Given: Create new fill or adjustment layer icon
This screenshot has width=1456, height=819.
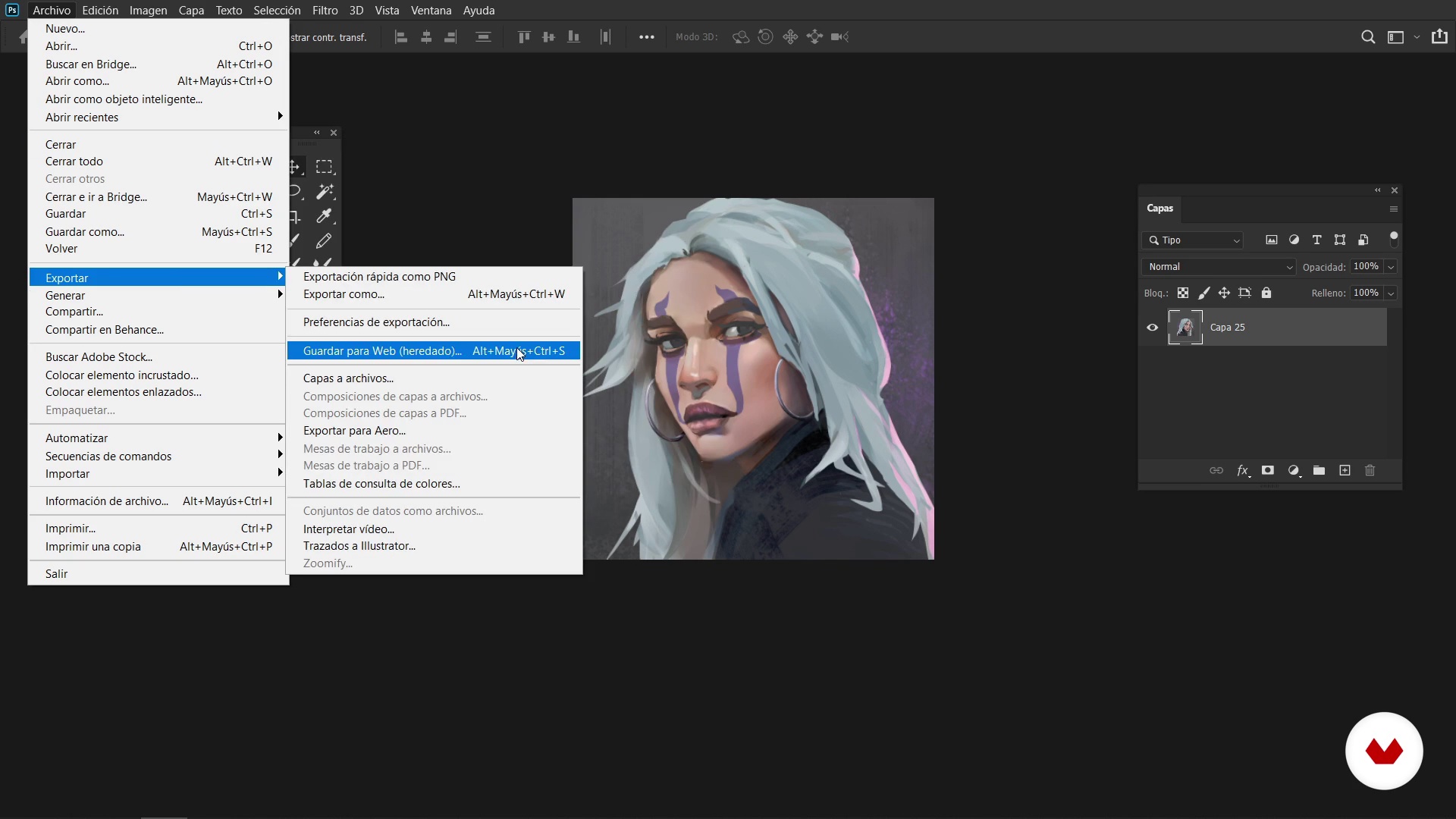Looking at the screenshot, I should [1294, 470].
